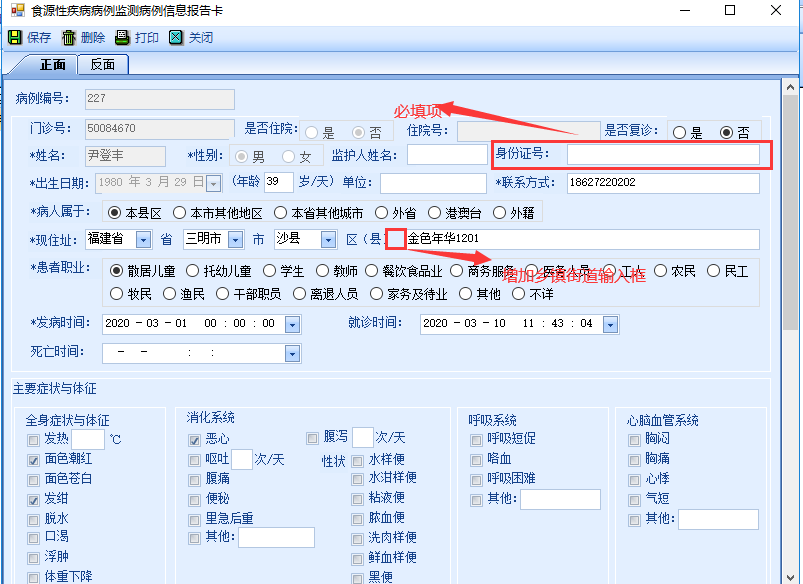Choose 民工 as patient occupation
The width and height of the screenshot is (803, 584).
pos(714,270)
